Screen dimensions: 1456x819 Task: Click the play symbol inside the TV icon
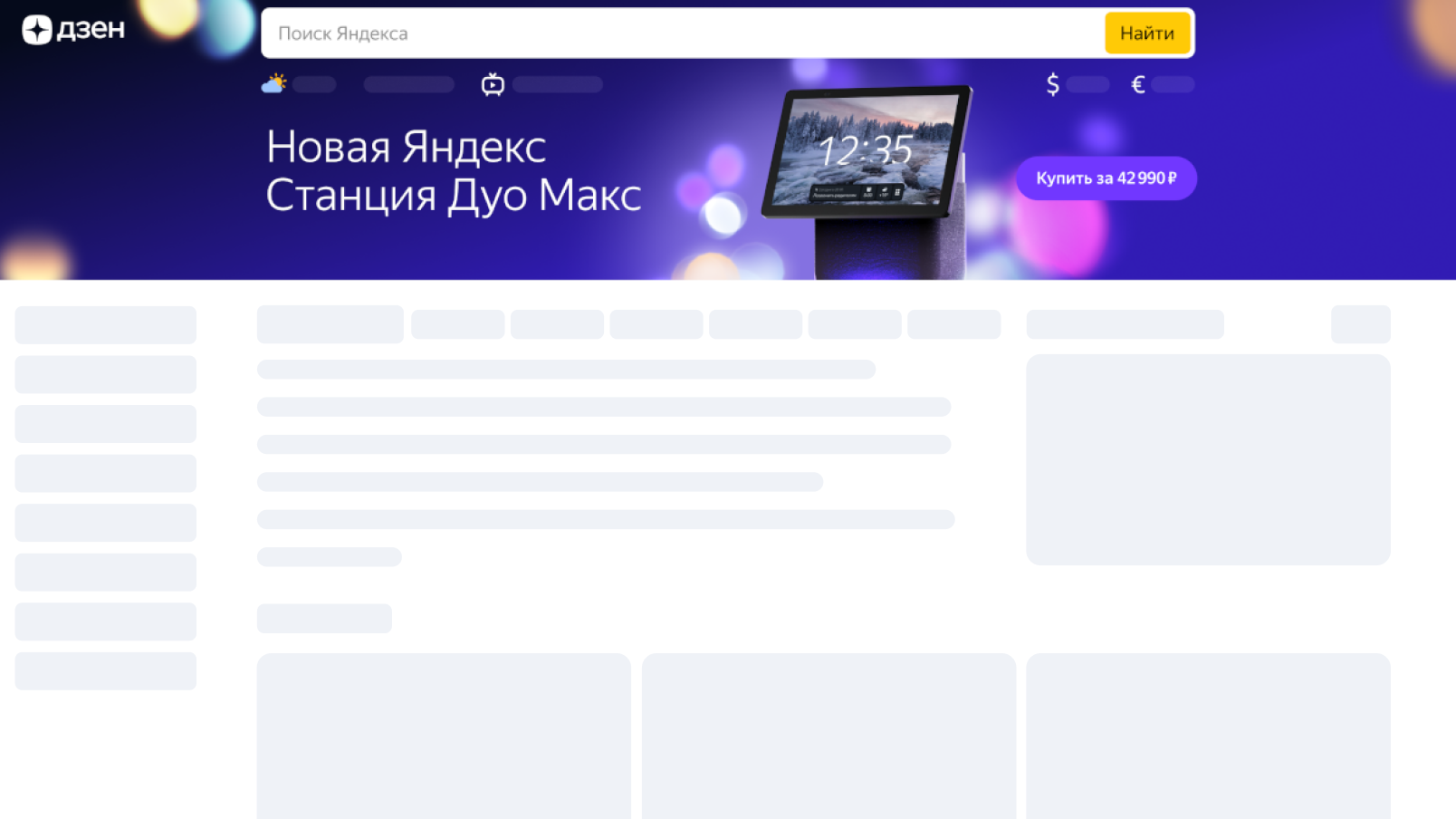[x=493, y=86]
